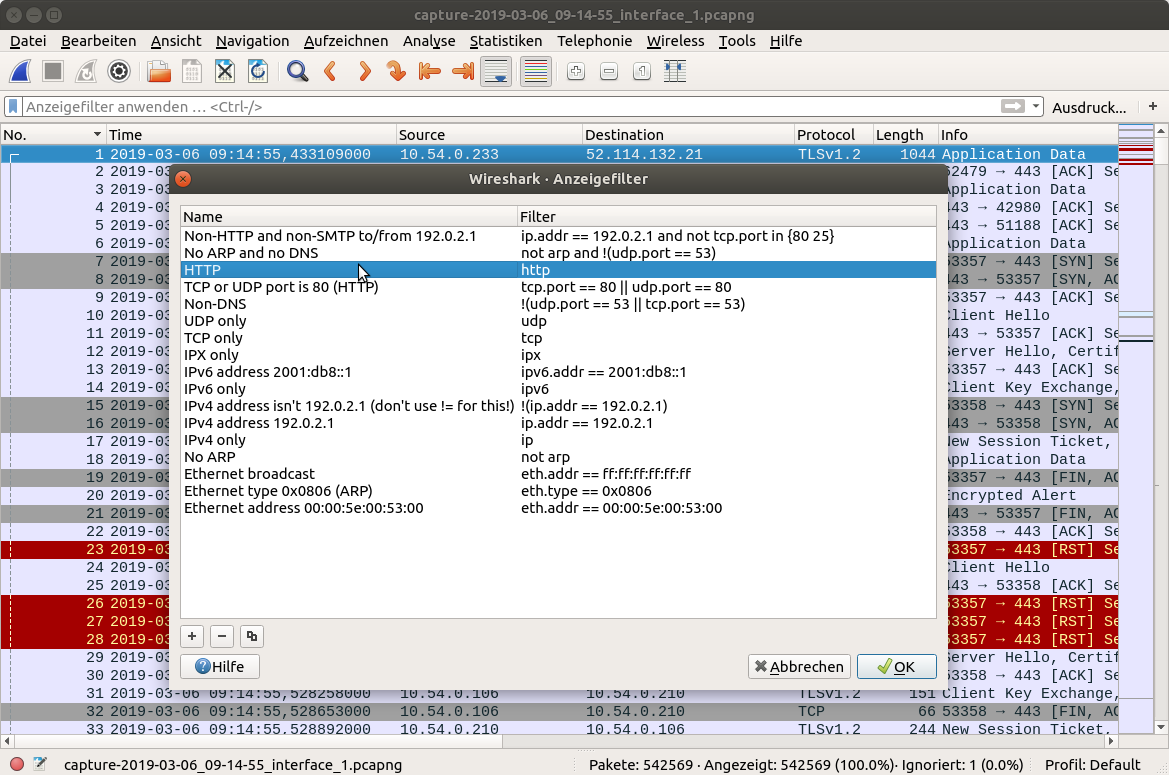Confirm the dialog with OK
Image resolution: width=1169 pixels, height=775 pixels.
pyautogui.click(x=896, y=667)
